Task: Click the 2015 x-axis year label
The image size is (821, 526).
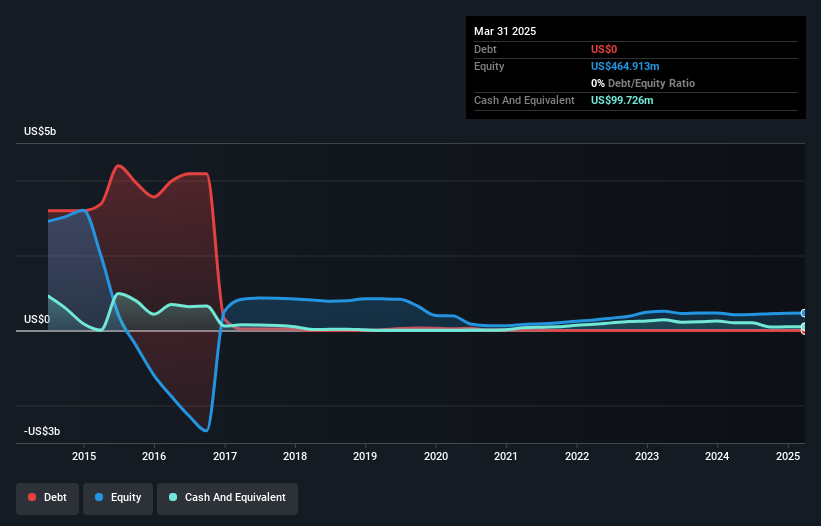Action: click(x=84, y=456)
